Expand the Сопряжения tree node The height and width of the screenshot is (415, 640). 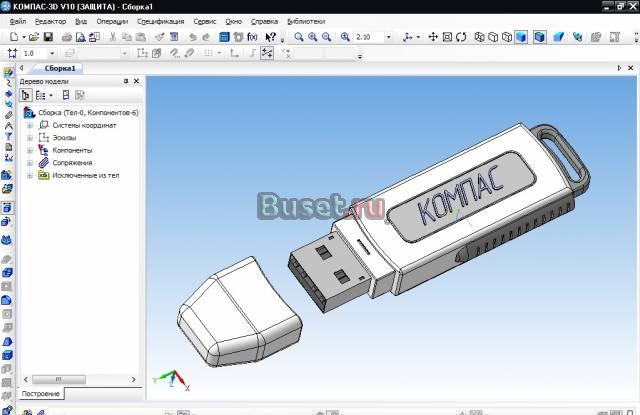tap(30, 163)
